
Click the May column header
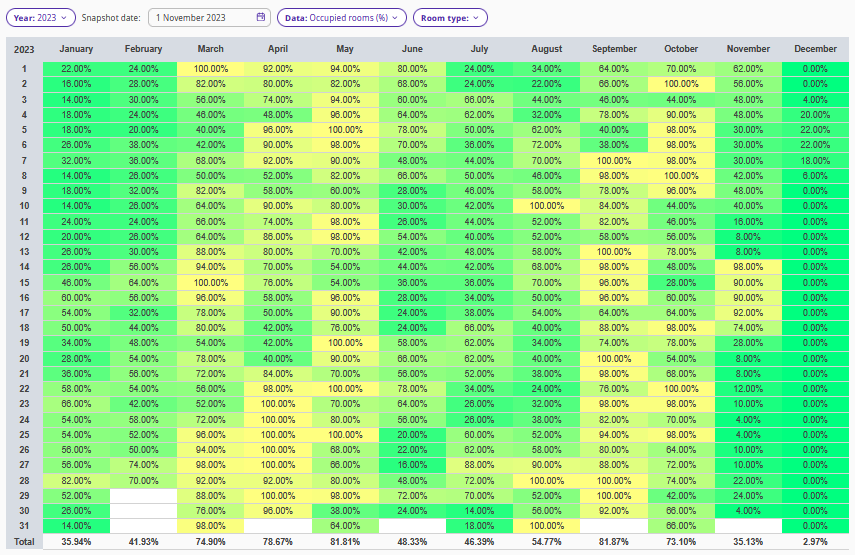point(345,49)
